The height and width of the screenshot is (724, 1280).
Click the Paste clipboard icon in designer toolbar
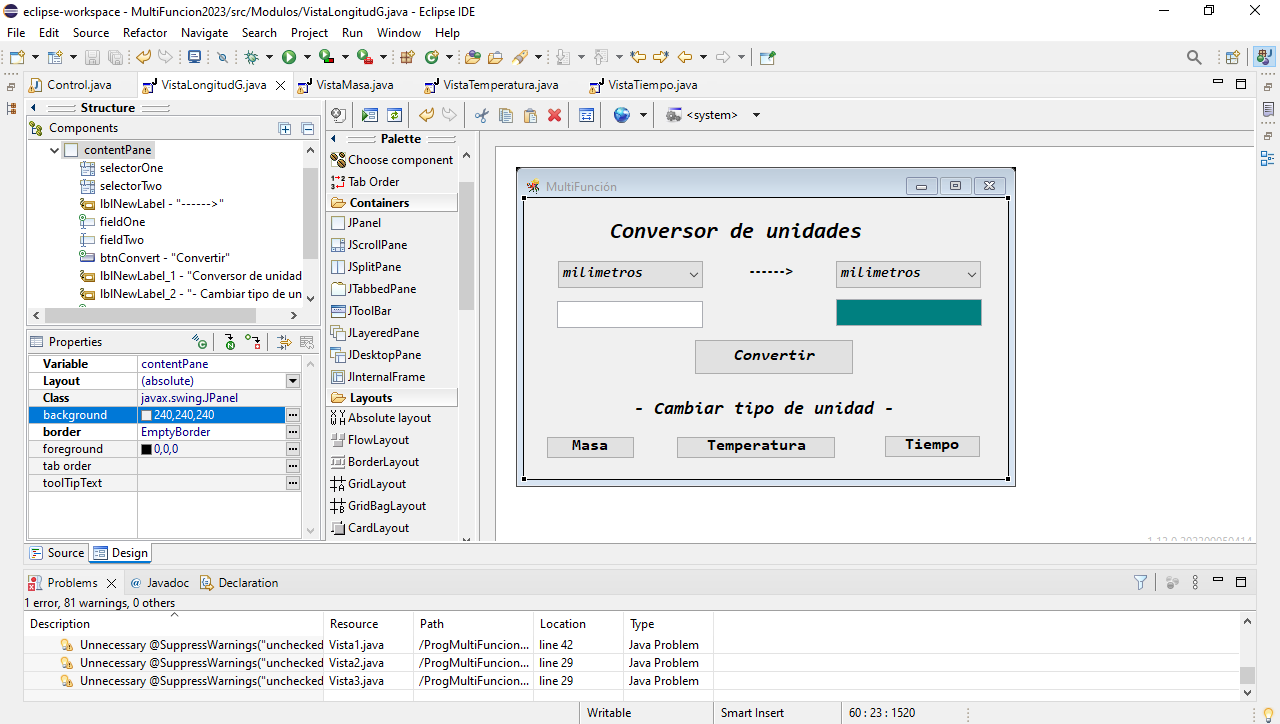(530, 115)
